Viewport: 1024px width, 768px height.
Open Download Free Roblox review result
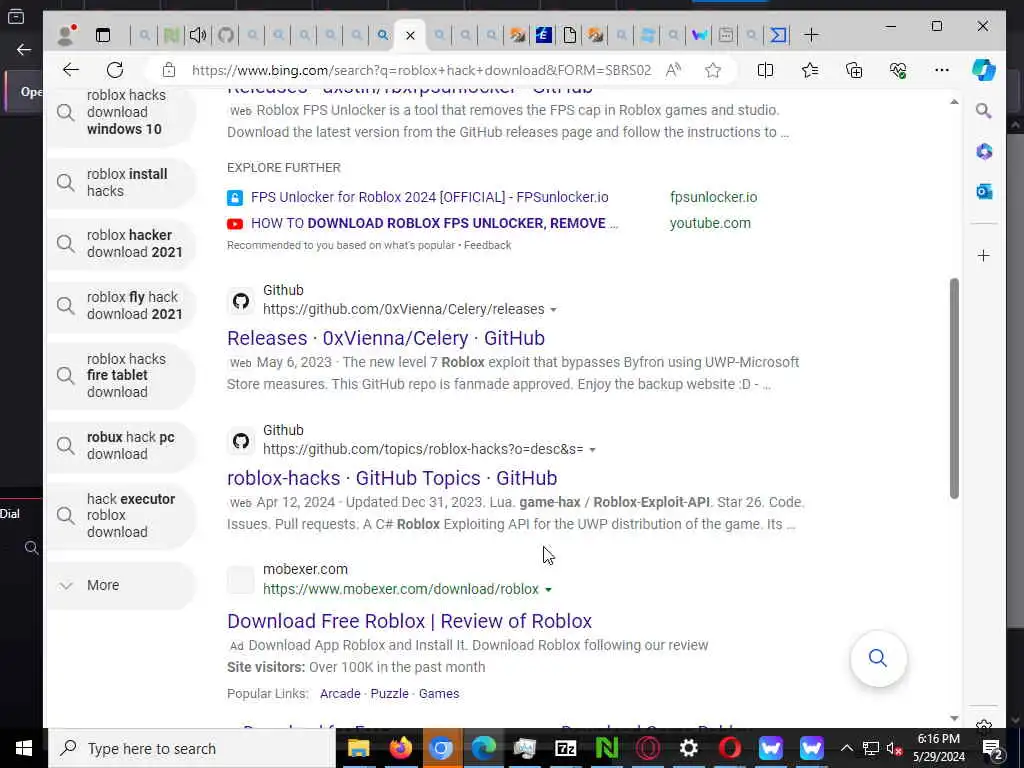point(409,621)
